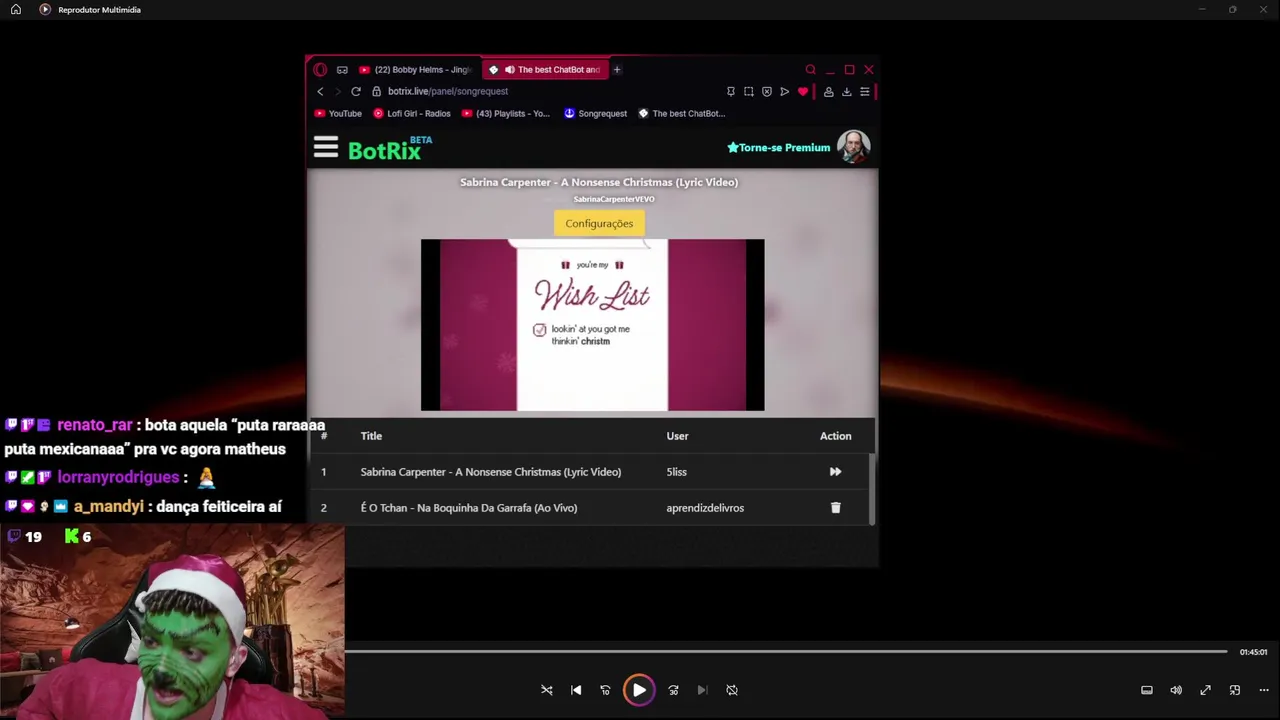Image resolution: width=1280 pixels, height=720 pixels.
Task: Click chat username a_mandyi
Action: pos(108,507)
